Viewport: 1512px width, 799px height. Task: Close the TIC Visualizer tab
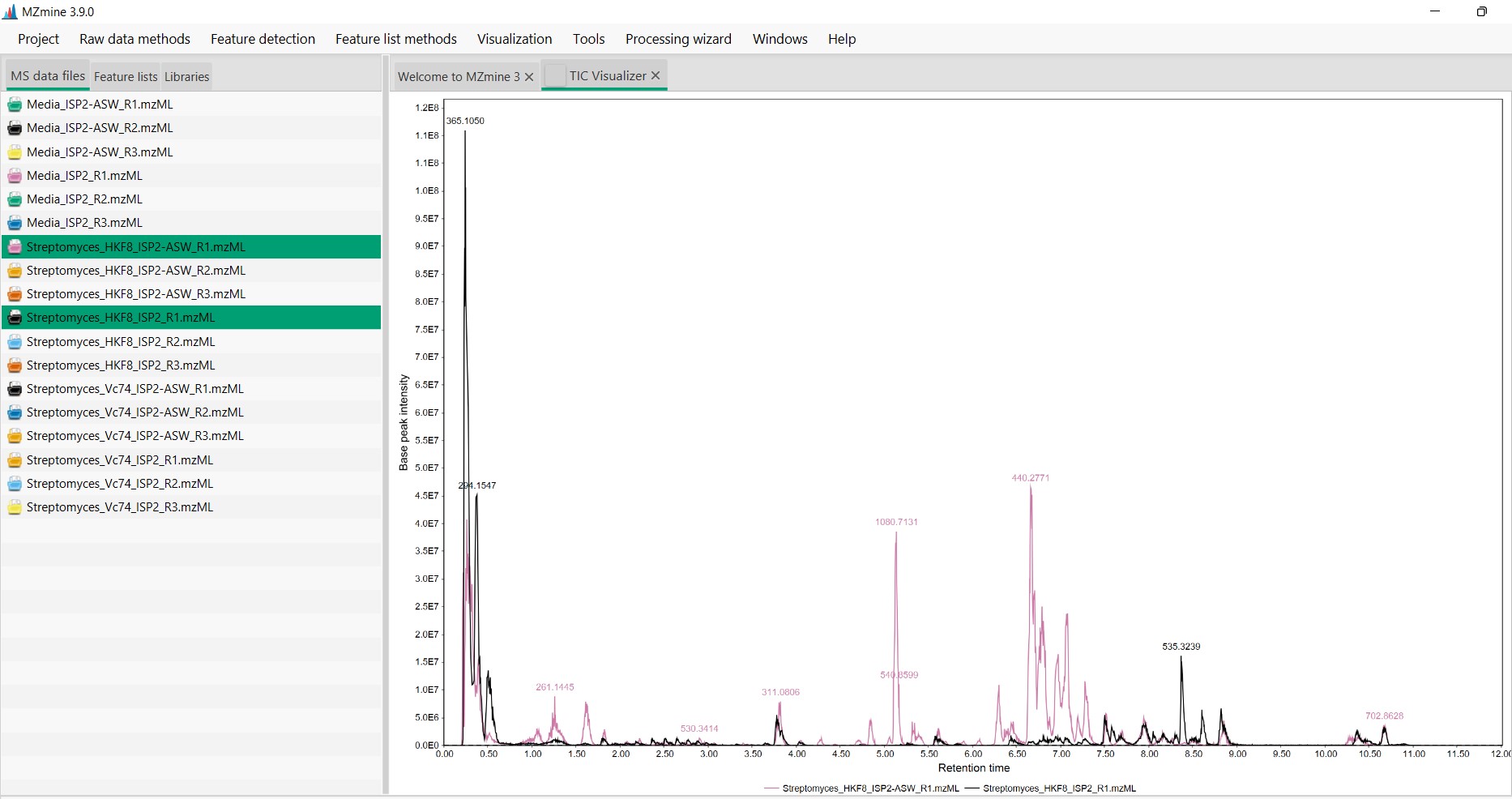[x=655, y=75]
